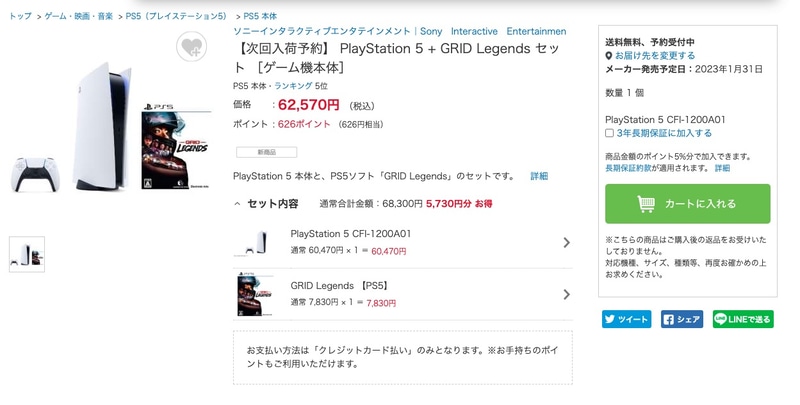Click the PlayStation 5 CFI-1200A01 set item name

pyautogui.click(x=351, y=234)
